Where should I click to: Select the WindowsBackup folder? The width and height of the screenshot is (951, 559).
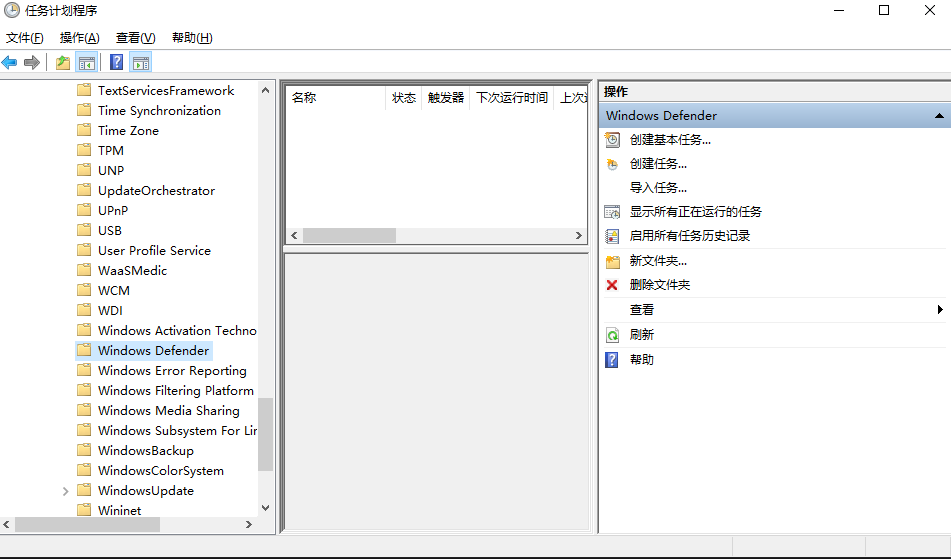tap(146, 450)
